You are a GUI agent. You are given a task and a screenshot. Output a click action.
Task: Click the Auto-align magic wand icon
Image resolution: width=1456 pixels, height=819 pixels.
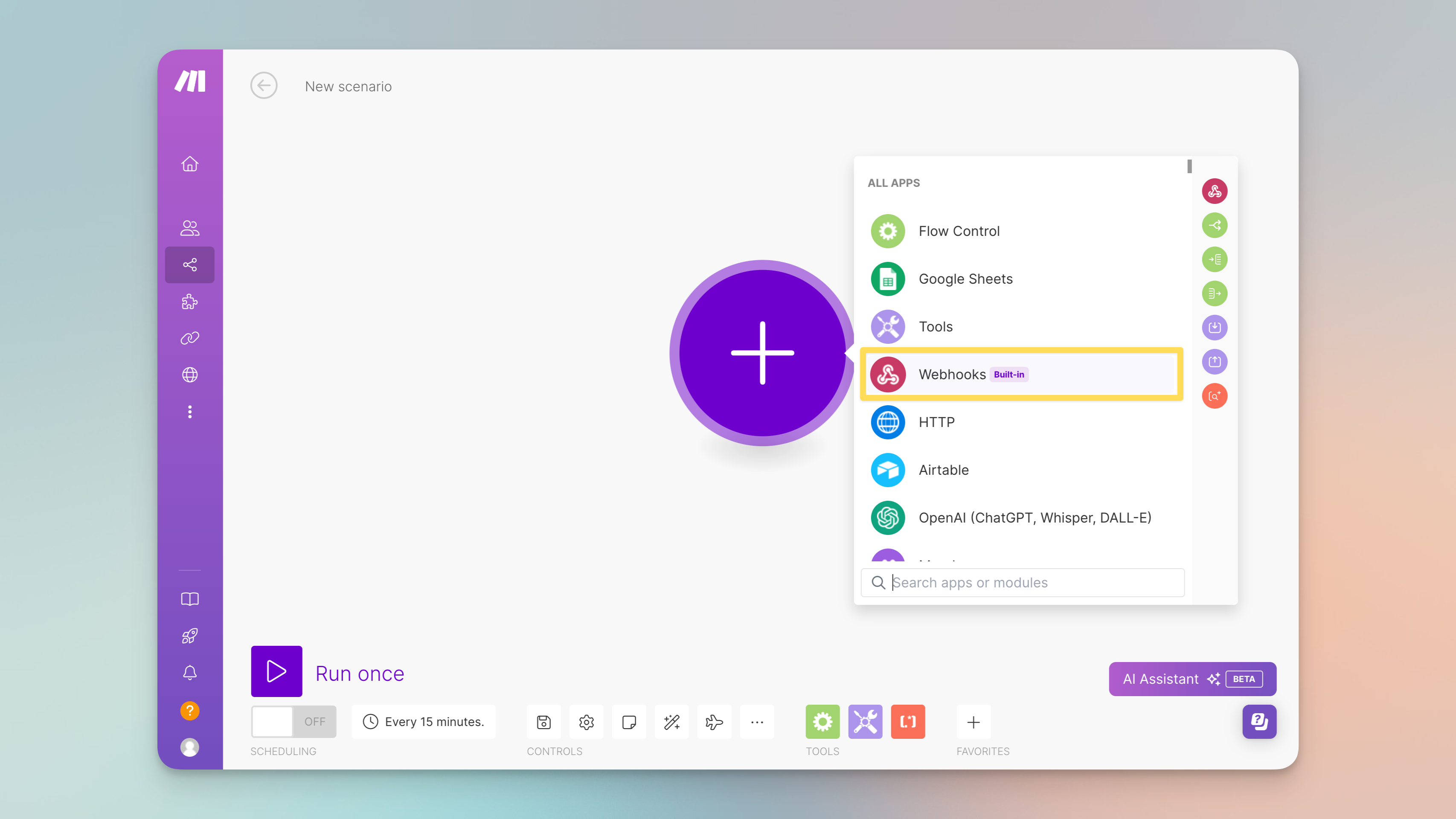coord(672,722)
